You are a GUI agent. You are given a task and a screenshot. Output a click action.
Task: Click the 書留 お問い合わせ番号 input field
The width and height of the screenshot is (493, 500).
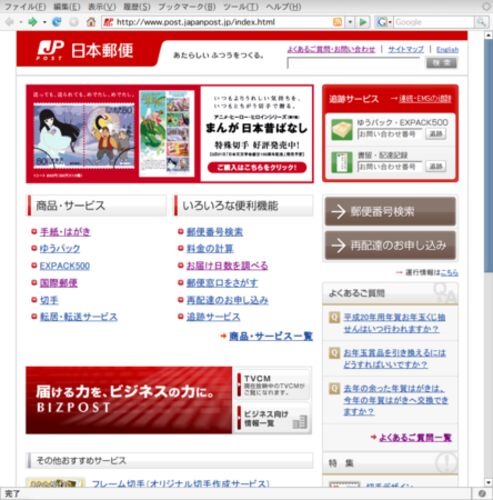[390, 166]
